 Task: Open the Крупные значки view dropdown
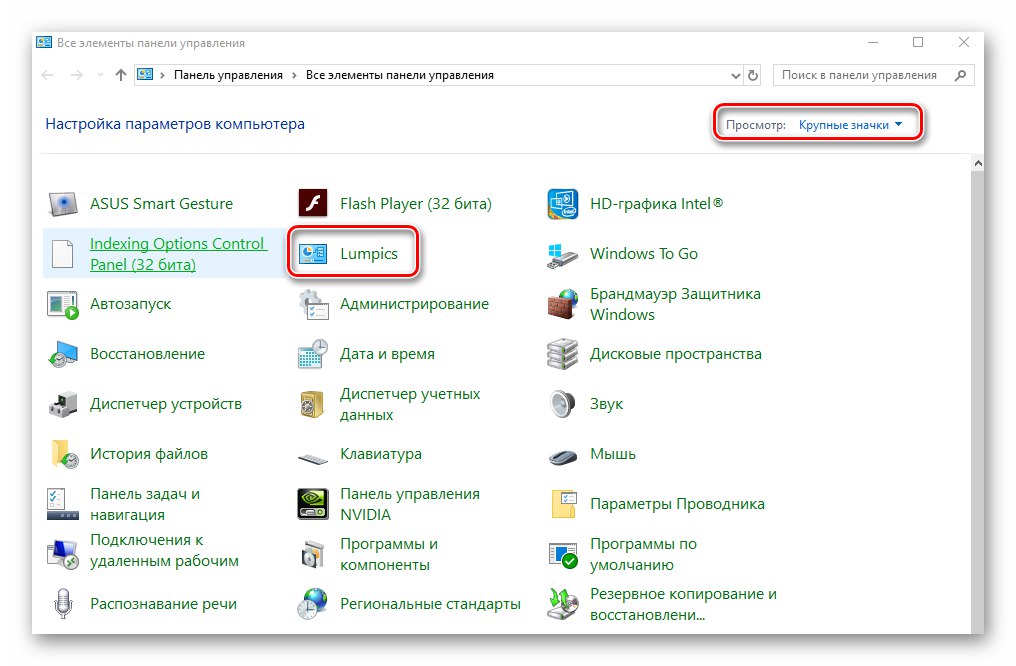tap(850, 125)
